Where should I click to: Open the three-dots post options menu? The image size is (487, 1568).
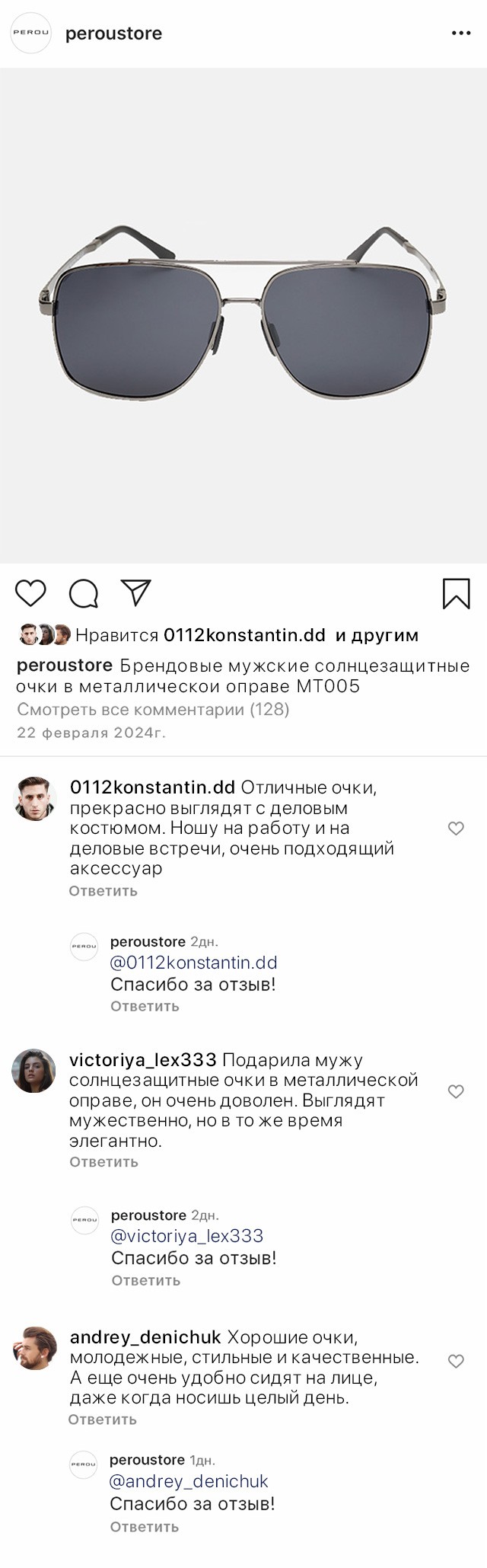coord(461,34)
